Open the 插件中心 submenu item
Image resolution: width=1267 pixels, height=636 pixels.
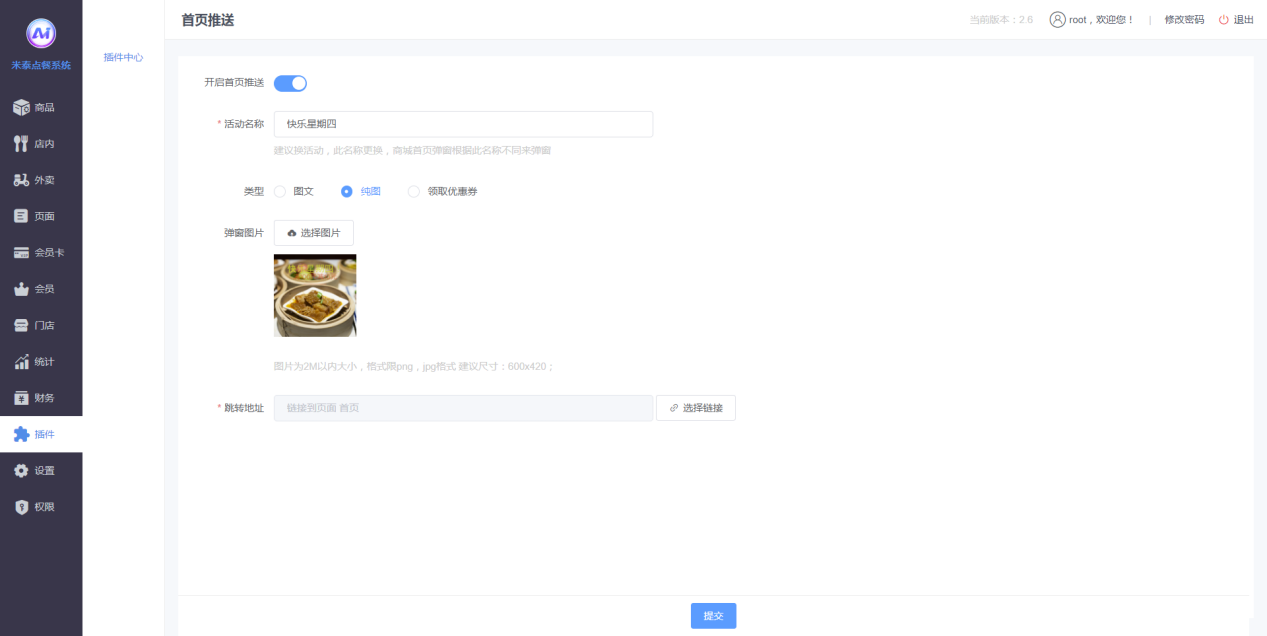click(x=123, y=58)
